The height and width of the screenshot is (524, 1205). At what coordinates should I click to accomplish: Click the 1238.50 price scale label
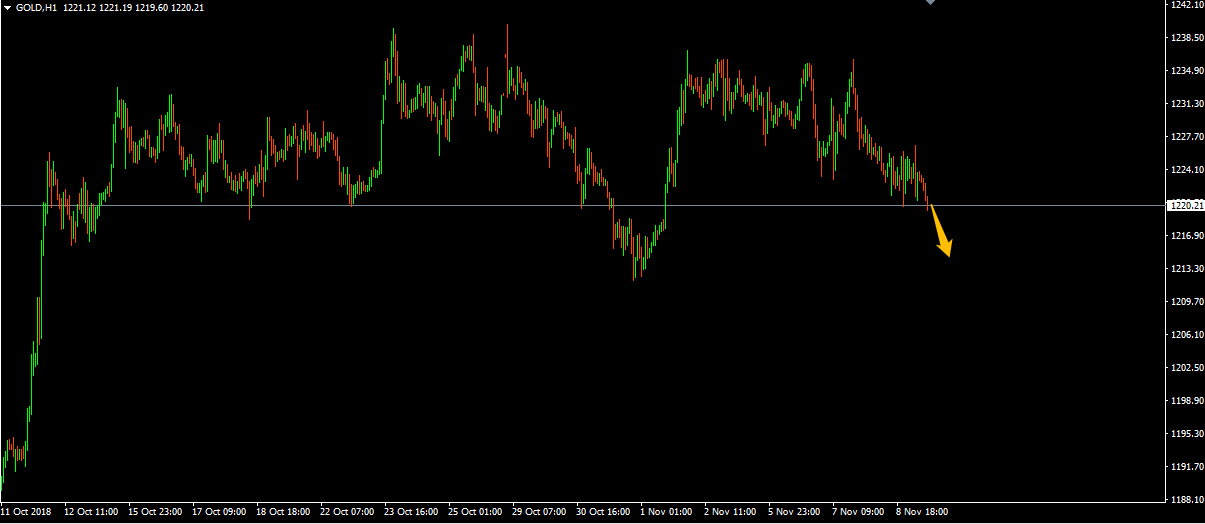pos(1186,38)
